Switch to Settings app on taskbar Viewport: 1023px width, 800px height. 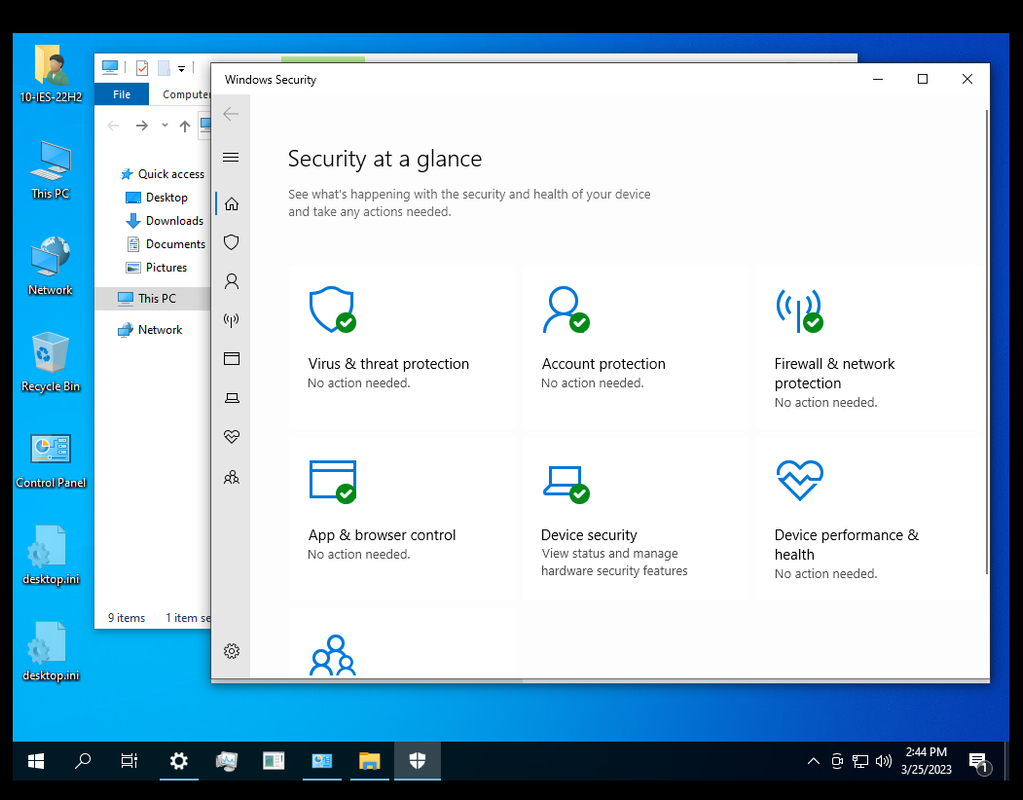click(x=179, y=761)
